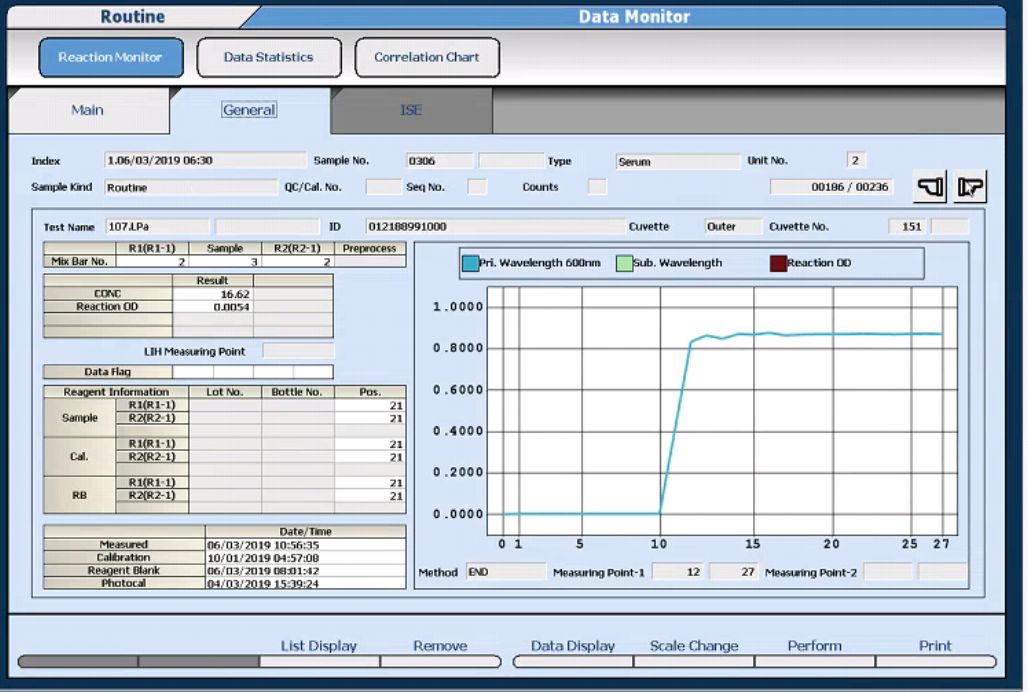Click the QC/Cal. No. field
The image size is (1028, 692).
[x=383, y=187]
